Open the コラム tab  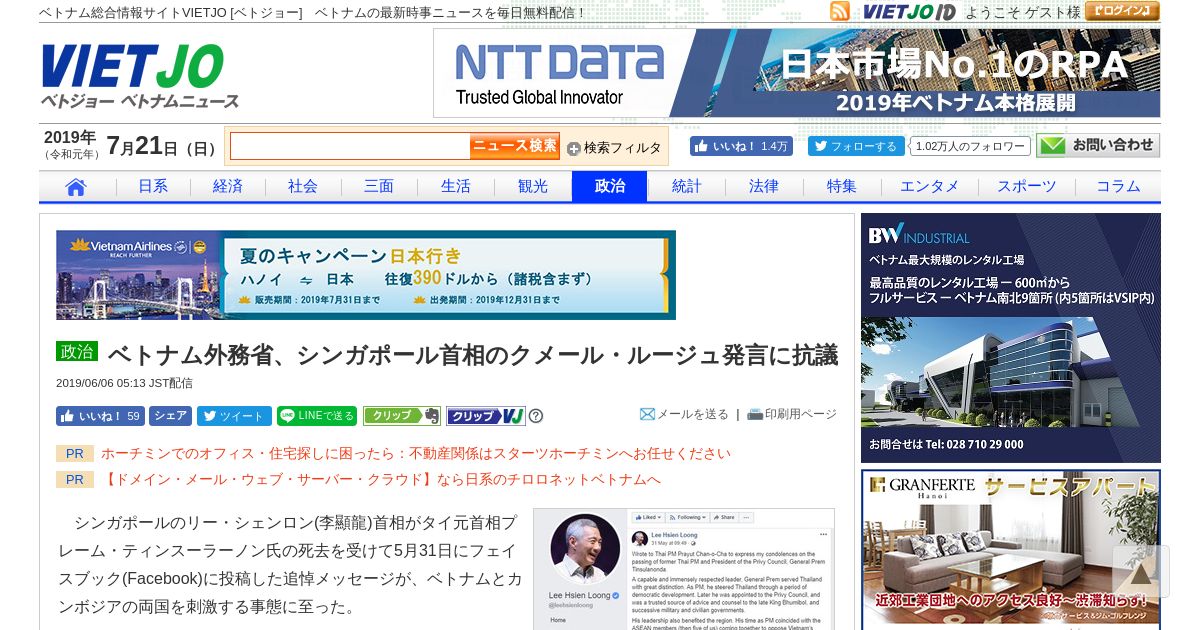(x=1118, y=187)
